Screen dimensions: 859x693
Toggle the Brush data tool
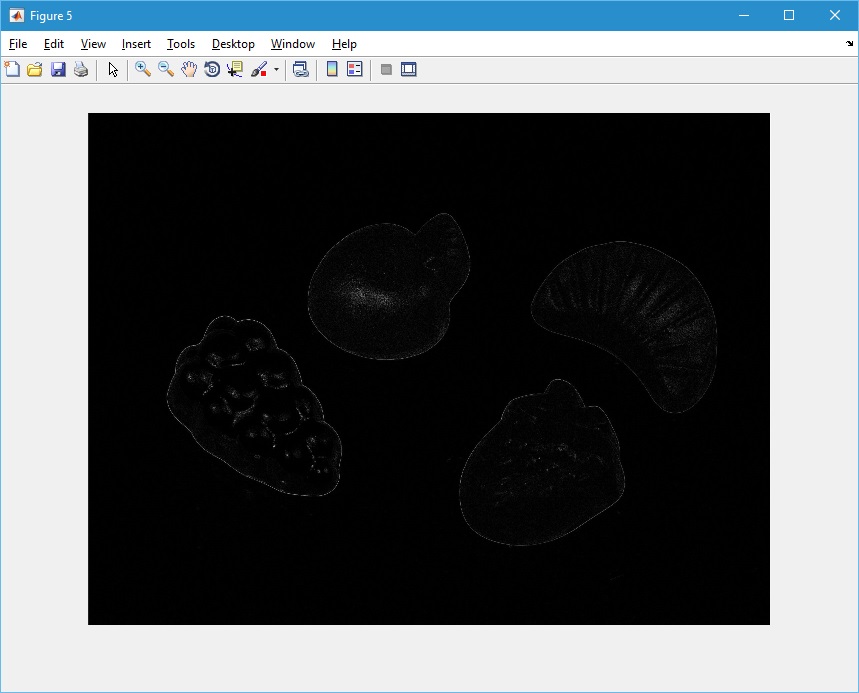[x=258, y=69]
